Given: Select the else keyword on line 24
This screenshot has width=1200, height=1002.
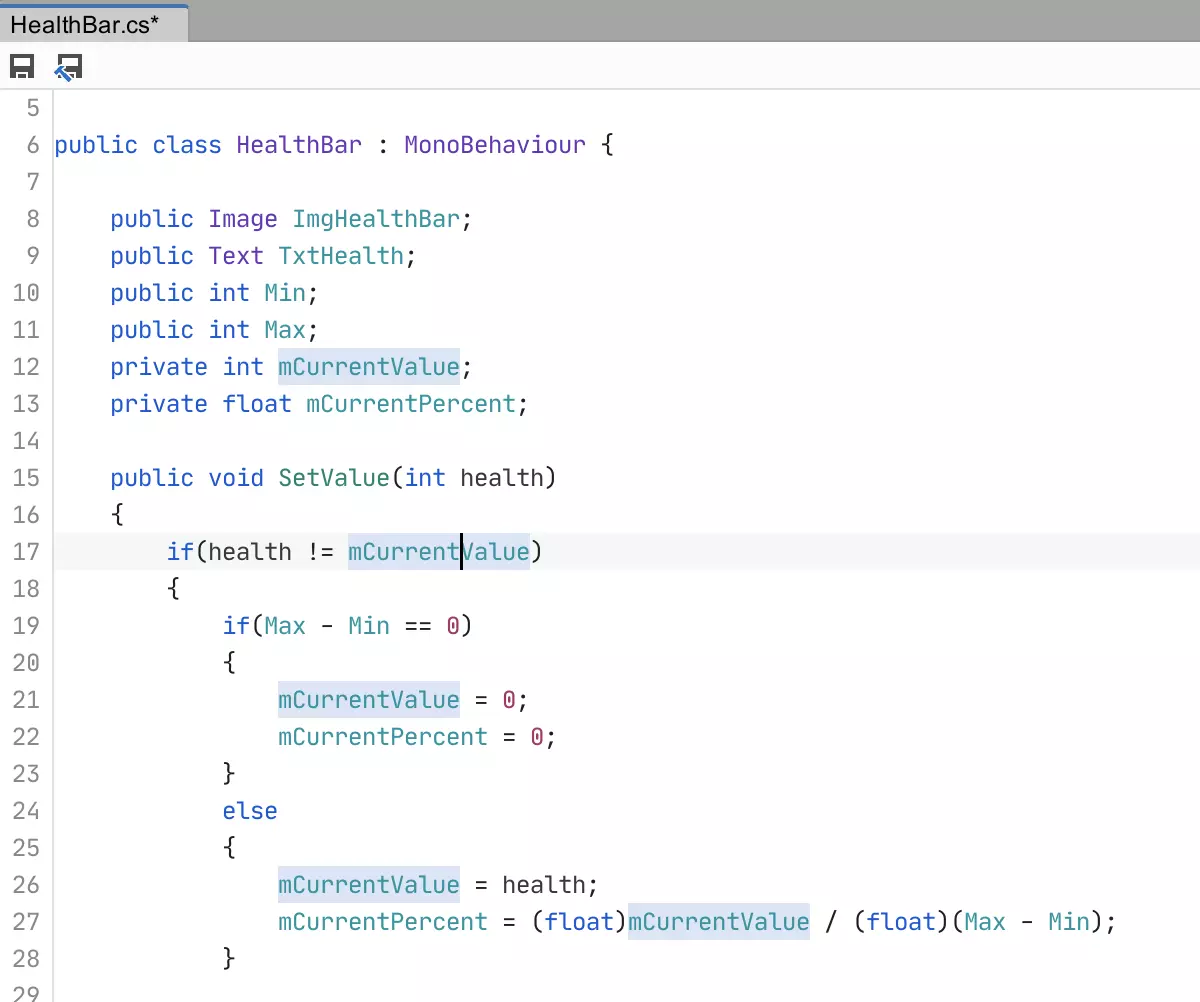Looking at the screenshot, I should click(x=250, y=810).
